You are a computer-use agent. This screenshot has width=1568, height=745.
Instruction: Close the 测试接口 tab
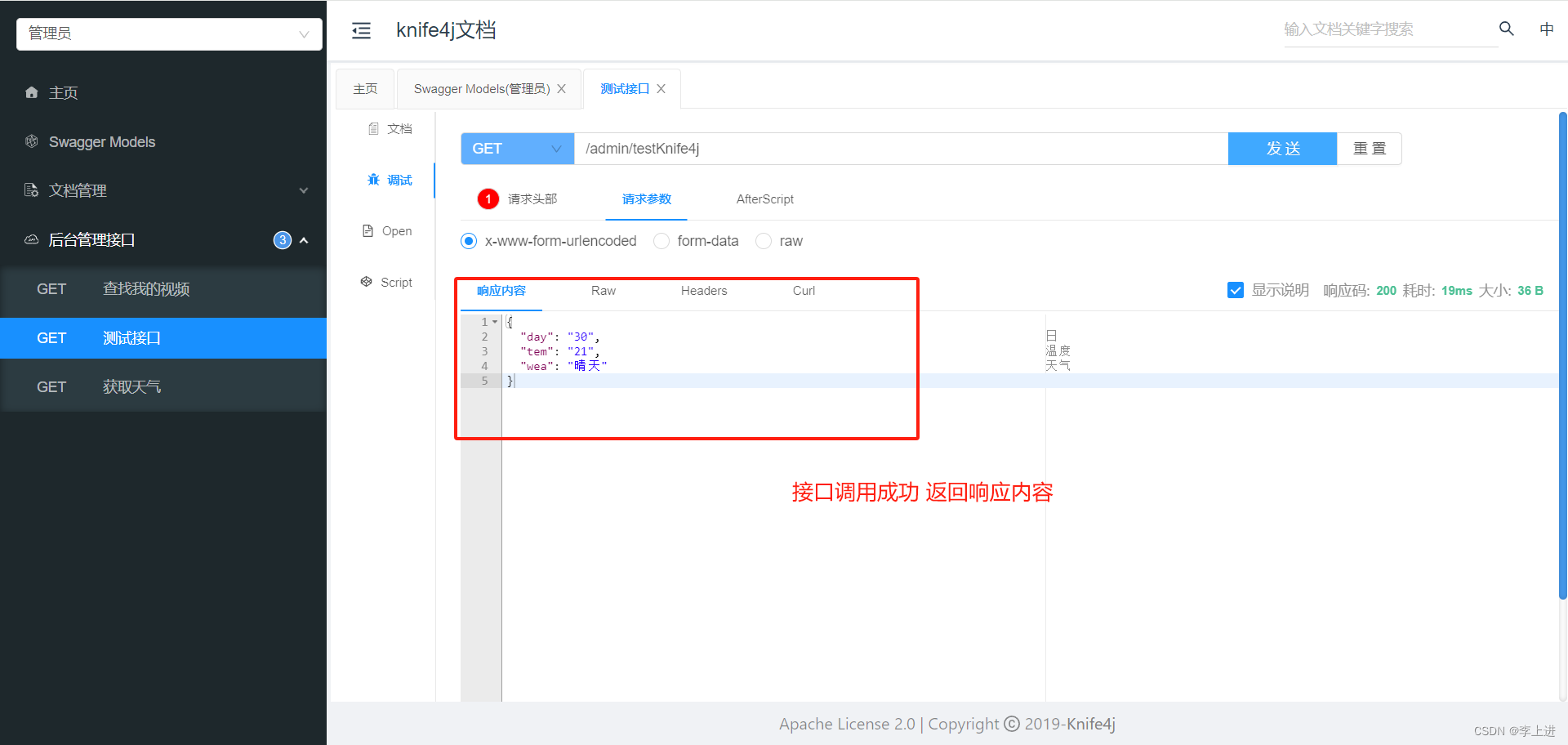(661, 89)
